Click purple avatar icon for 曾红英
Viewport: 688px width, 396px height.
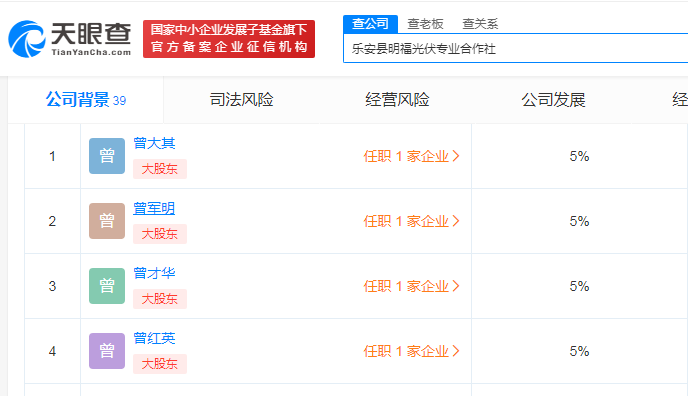[107, 351]
